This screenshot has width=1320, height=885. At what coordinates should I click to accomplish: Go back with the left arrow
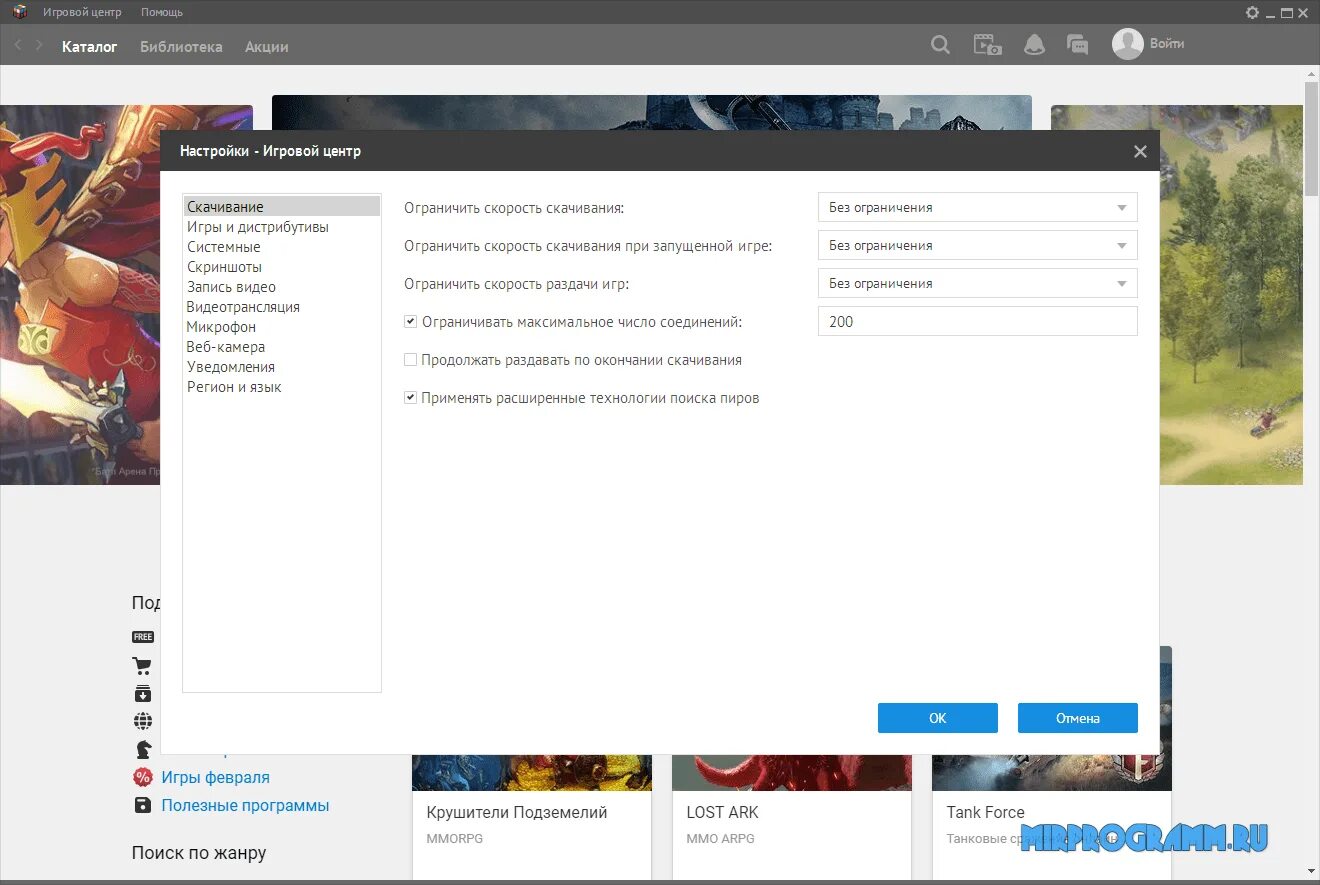click(x=18, y=45)
